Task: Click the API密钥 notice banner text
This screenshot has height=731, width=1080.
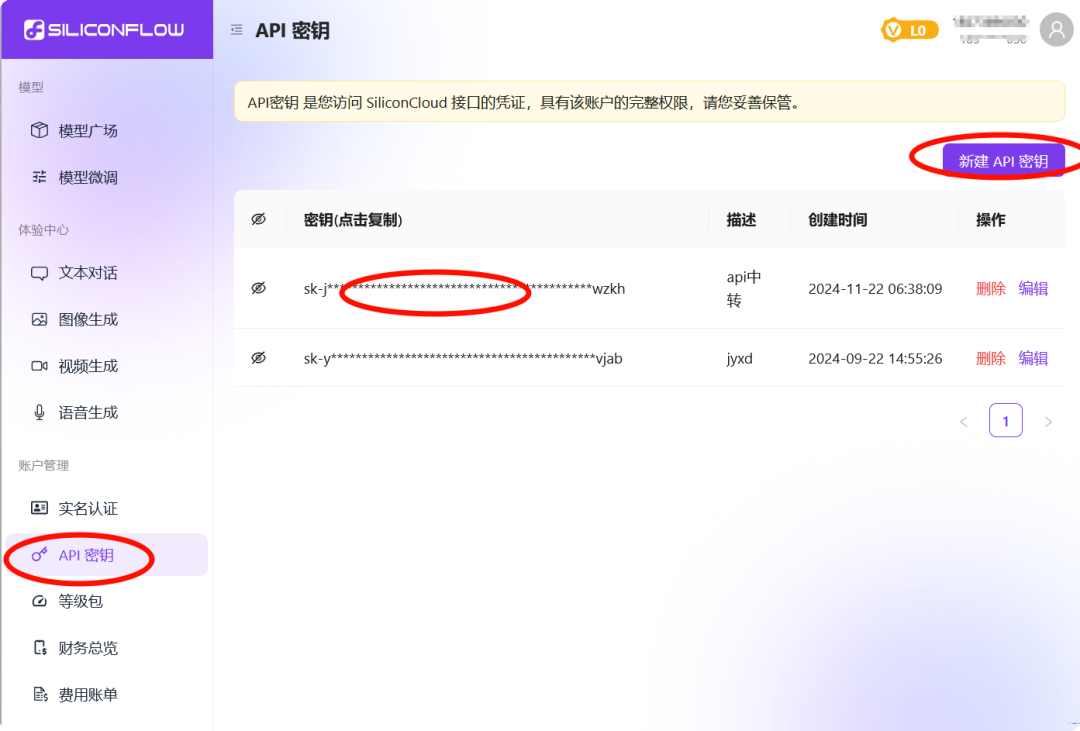Action: 523,103
